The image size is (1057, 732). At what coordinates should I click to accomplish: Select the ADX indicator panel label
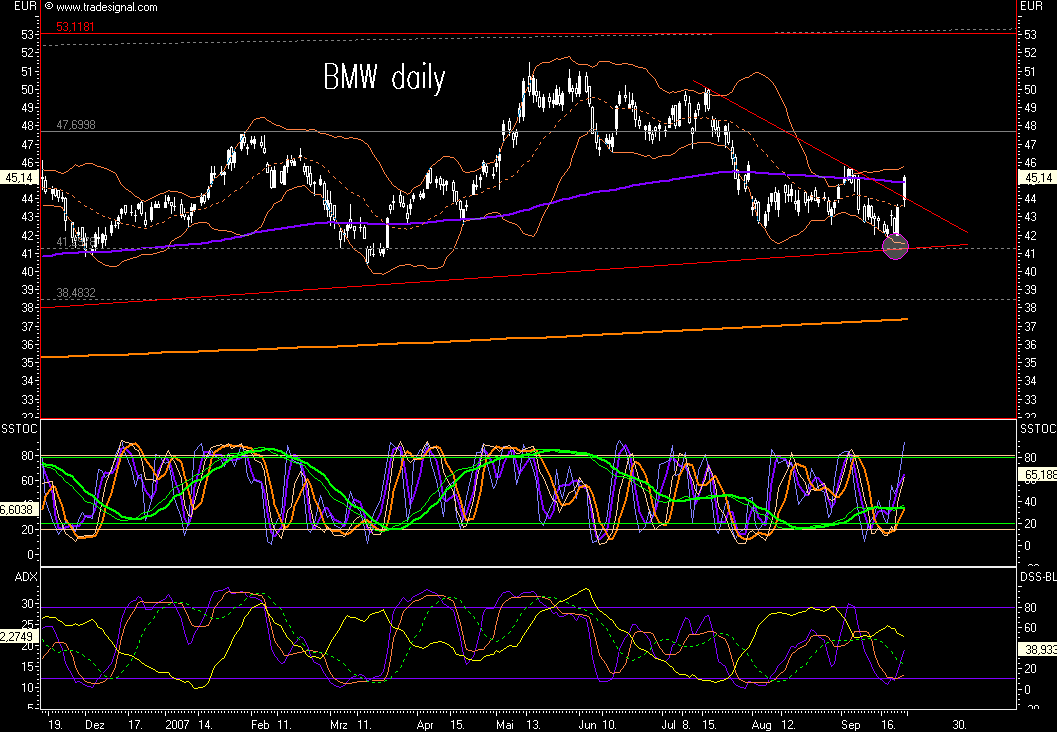[25, 576]
